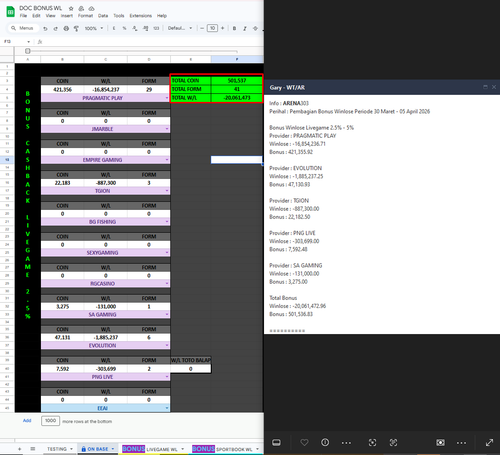This screenshot has height=455, width=500.
Task: Select the Pragmatic coin cell 421,356
Action: [62, 89]
